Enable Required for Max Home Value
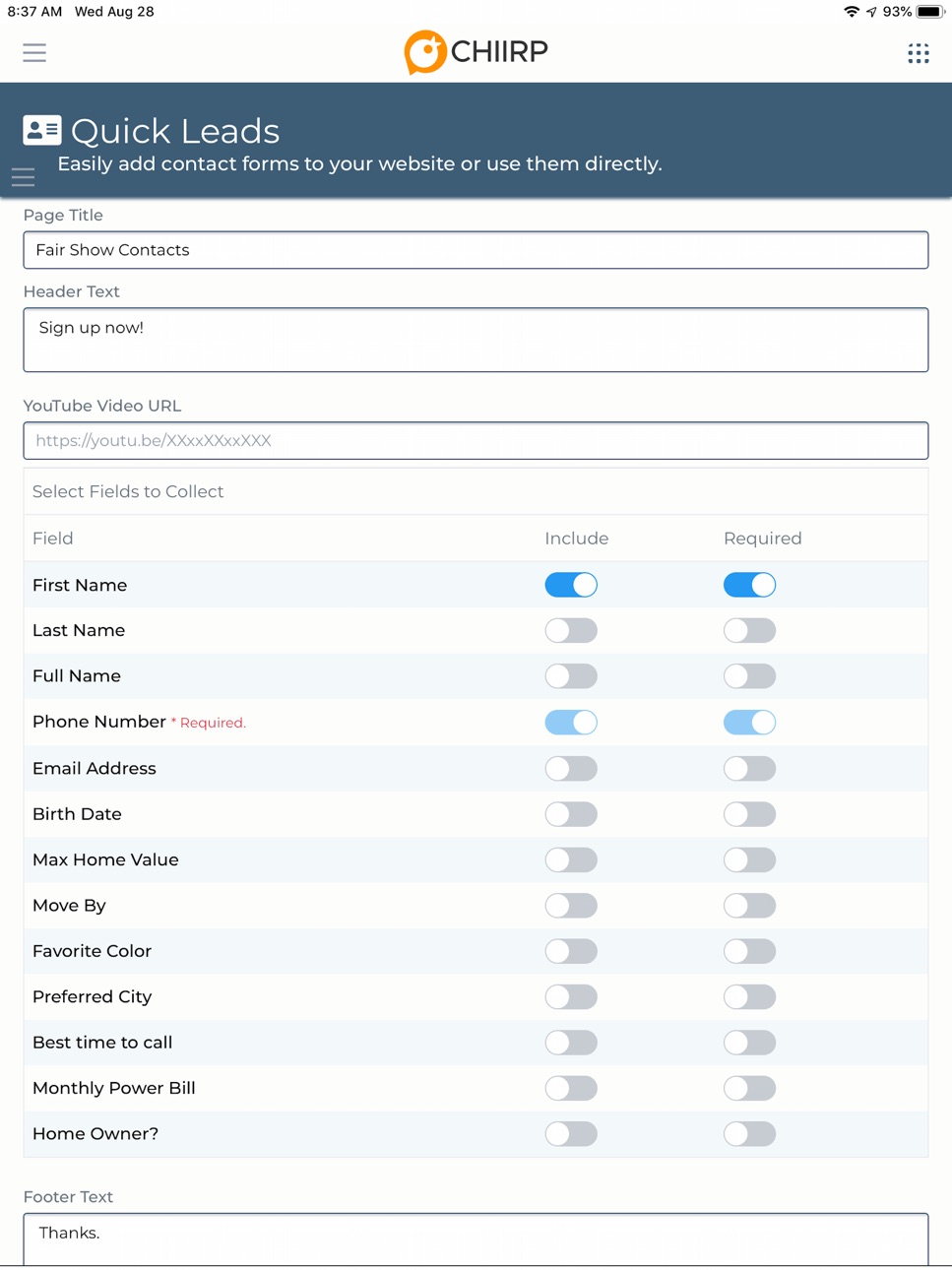 click(x=749, y=859)
